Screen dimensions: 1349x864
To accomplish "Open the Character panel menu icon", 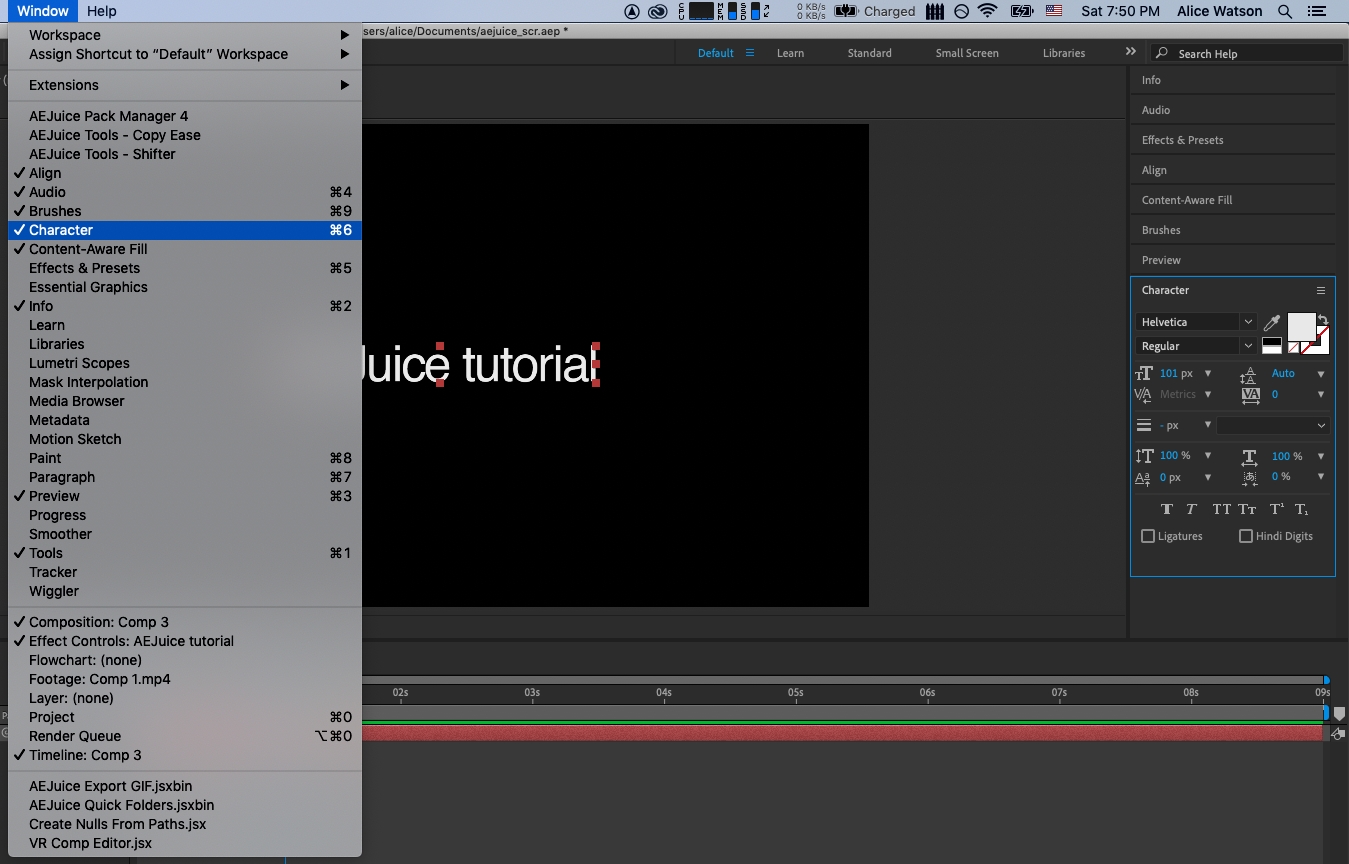I will point(1320,291).
